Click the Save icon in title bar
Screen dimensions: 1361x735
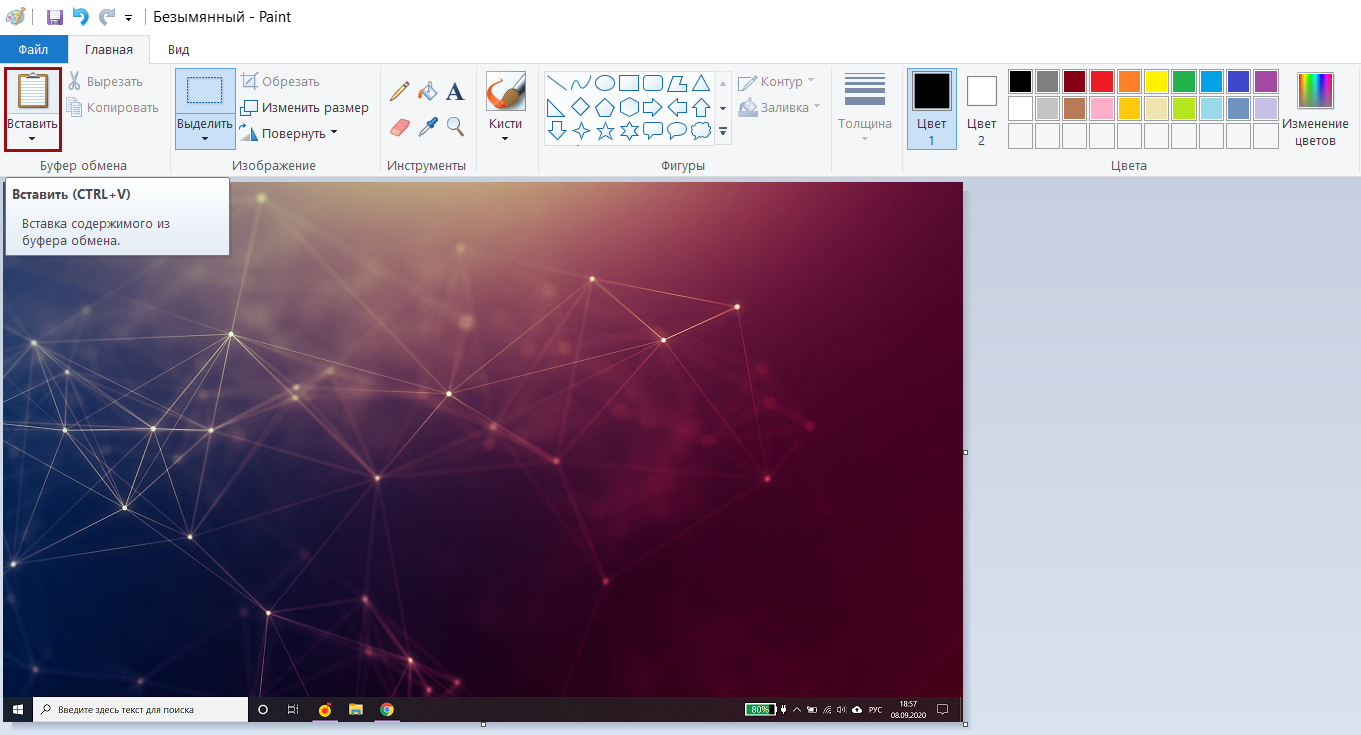55,17
